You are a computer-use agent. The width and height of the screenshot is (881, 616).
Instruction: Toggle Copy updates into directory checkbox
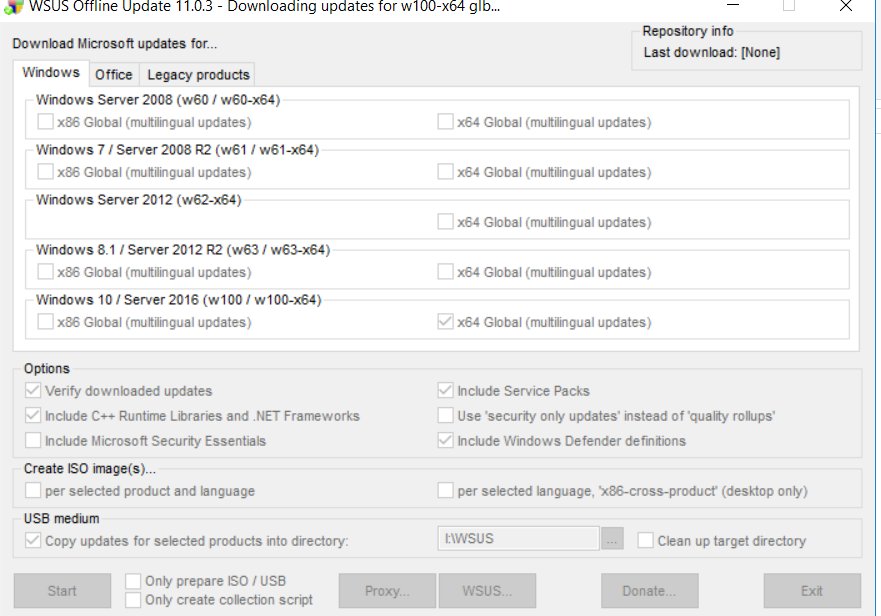[x=33, y=540]
